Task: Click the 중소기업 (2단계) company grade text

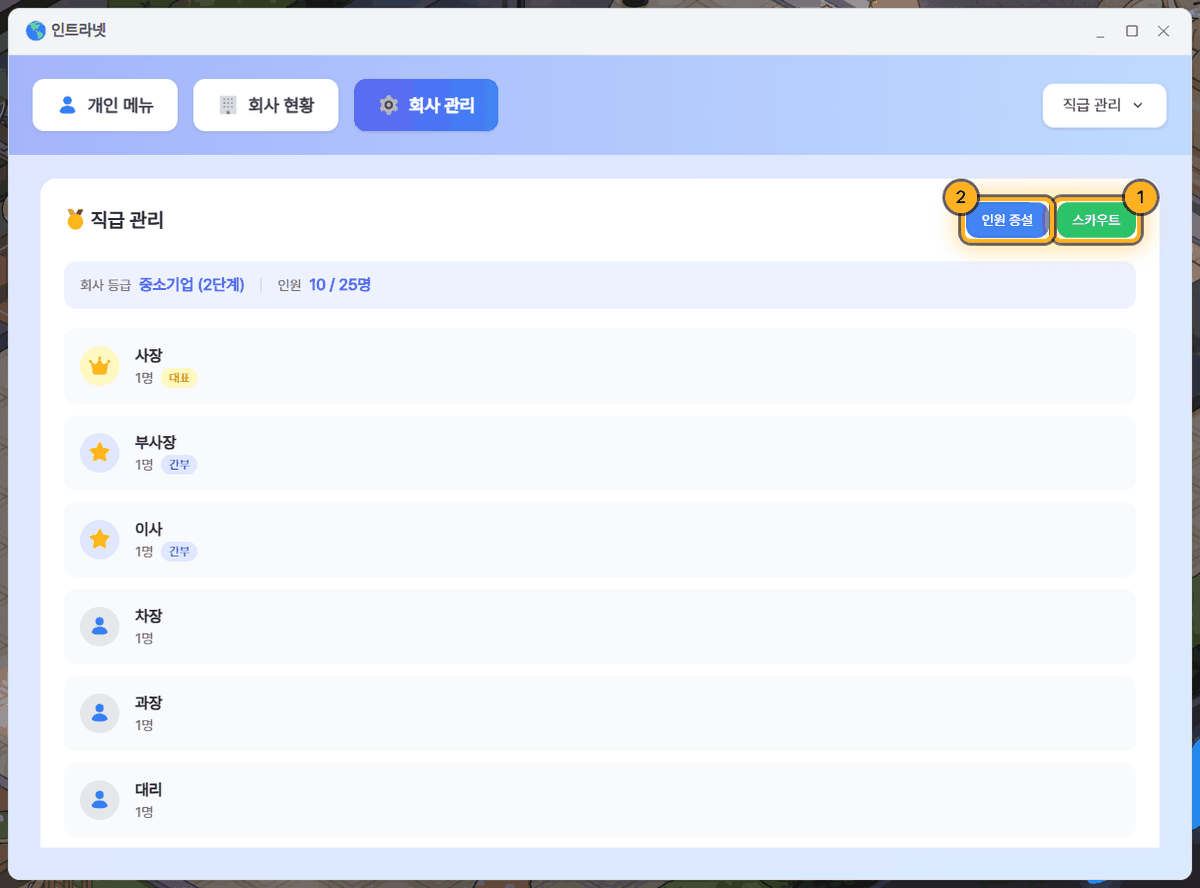Action: pyautogui.click(x=192, y=285)
